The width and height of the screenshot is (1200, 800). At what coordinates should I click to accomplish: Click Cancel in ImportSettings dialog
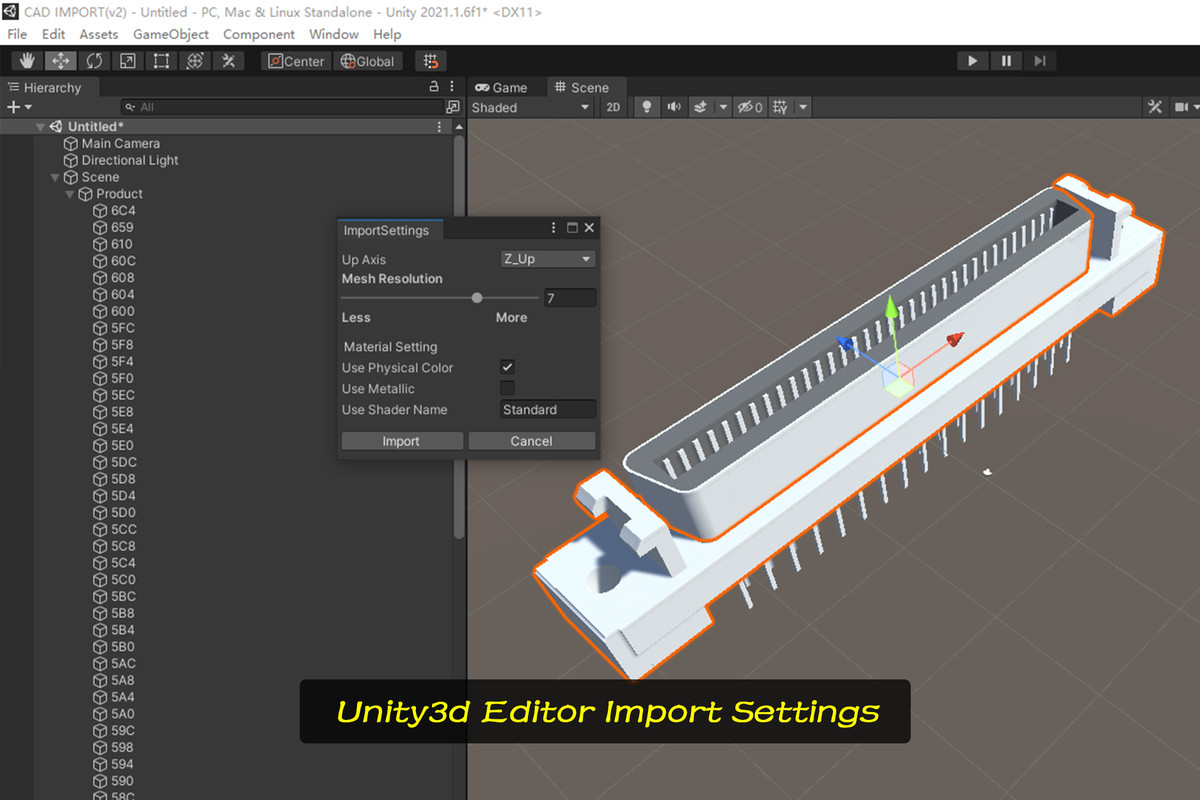[x=532, y=441]
